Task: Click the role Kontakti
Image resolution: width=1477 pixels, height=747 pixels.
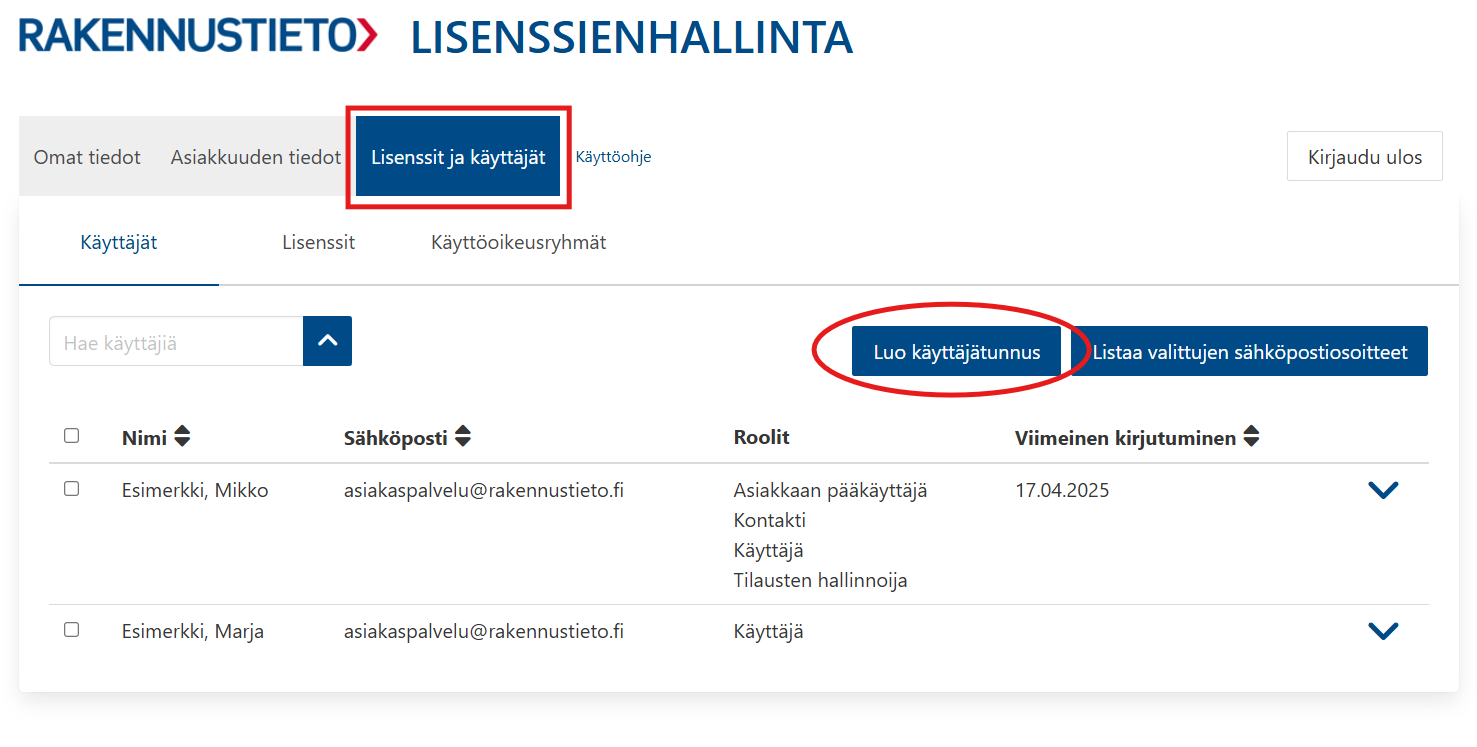Action: 770,521
